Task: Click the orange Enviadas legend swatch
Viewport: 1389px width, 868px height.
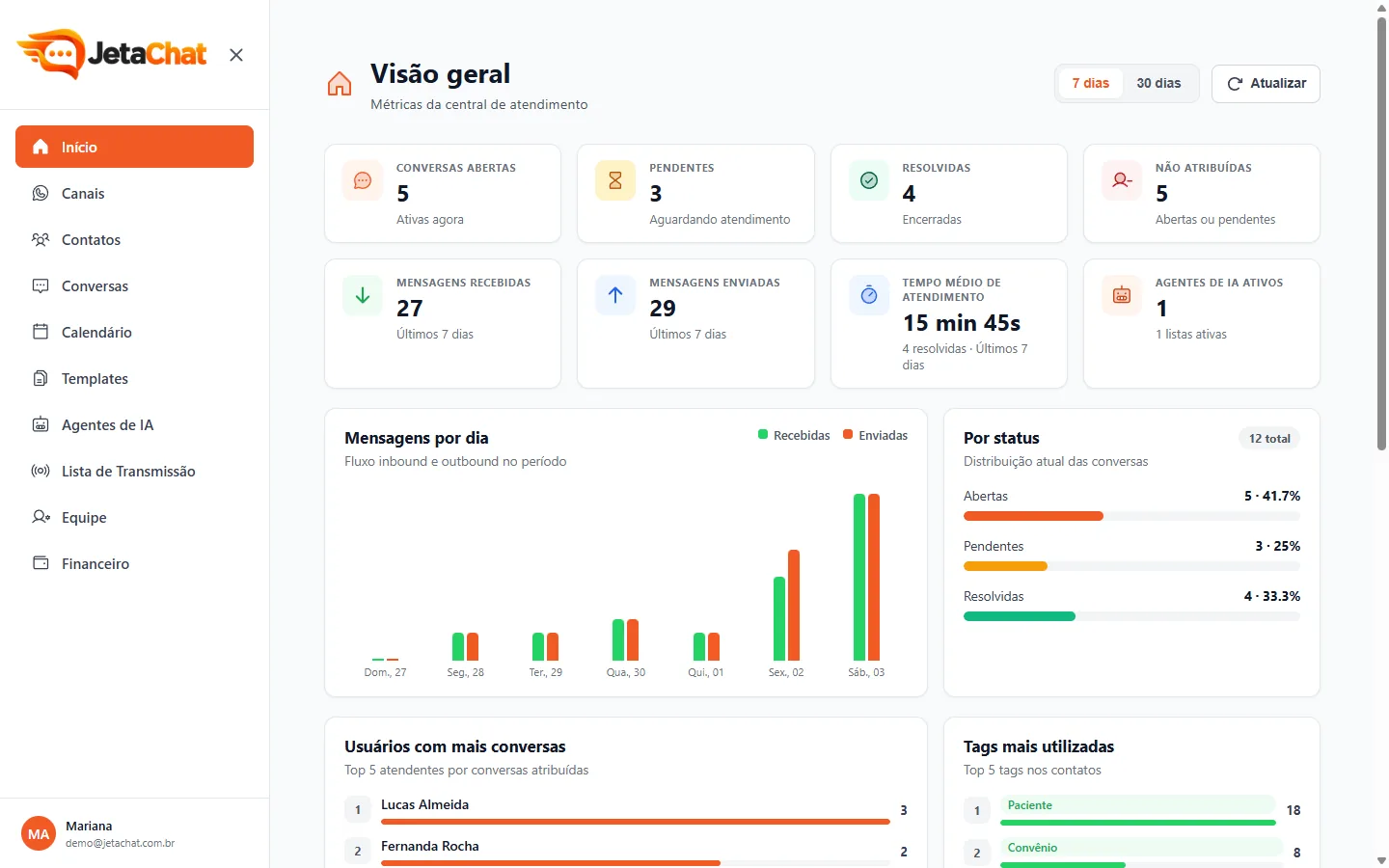Action: 848,435
